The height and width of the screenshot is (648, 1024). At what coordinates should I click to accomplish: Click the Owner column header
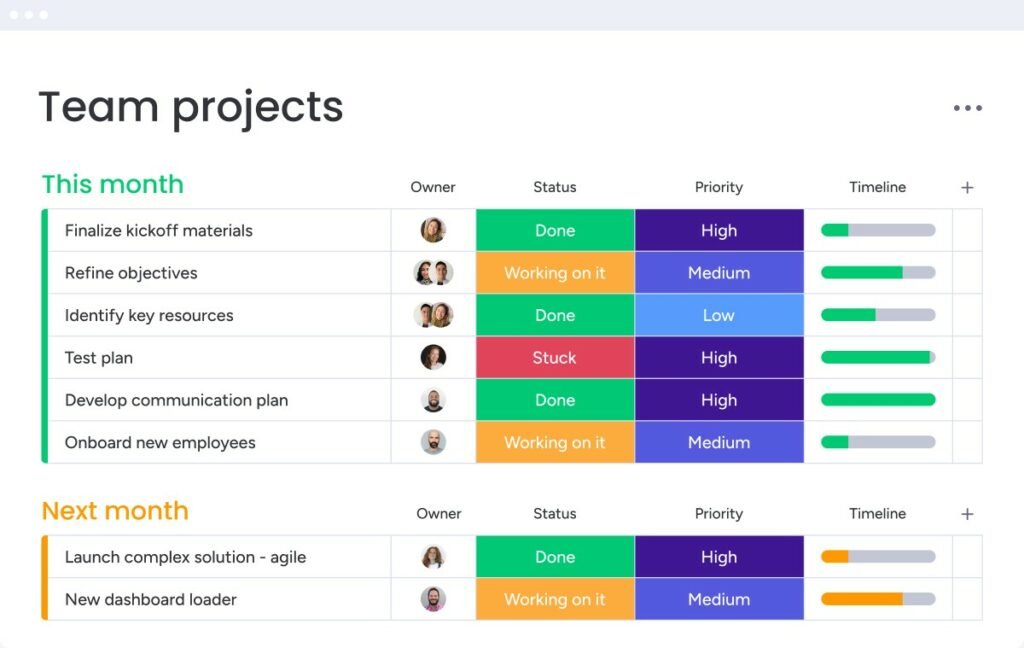[432, 187]
